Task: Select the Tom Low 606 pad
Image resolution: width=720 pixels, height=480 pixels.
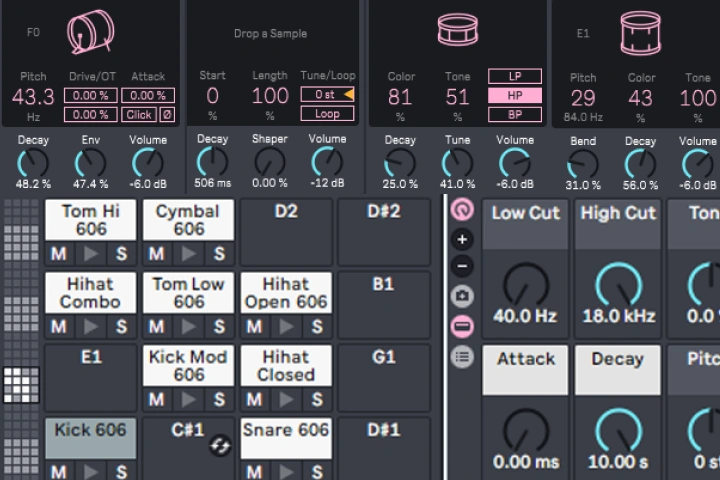Action: point(188,293)
